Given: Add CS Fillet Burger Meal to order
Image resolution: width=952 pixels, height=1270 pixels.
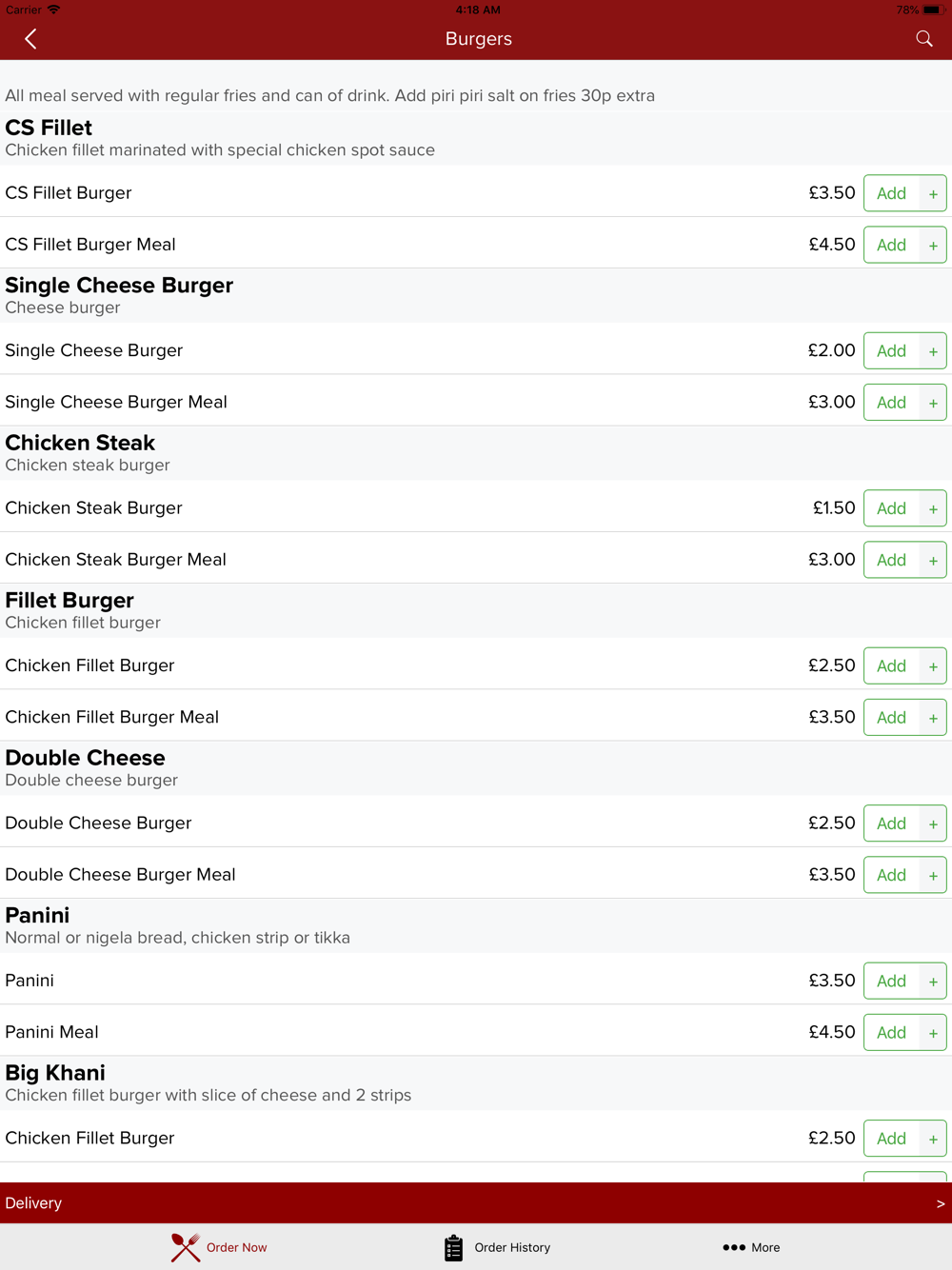Looking at the screenshot, I should 892,245.
